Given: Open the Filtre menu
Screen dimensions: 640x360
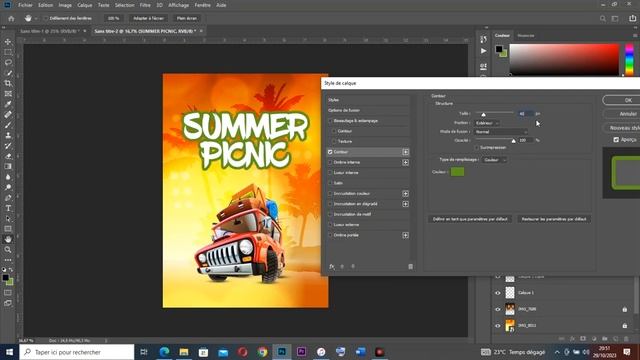Looking at the screenshot, I should tap(145, 5).
